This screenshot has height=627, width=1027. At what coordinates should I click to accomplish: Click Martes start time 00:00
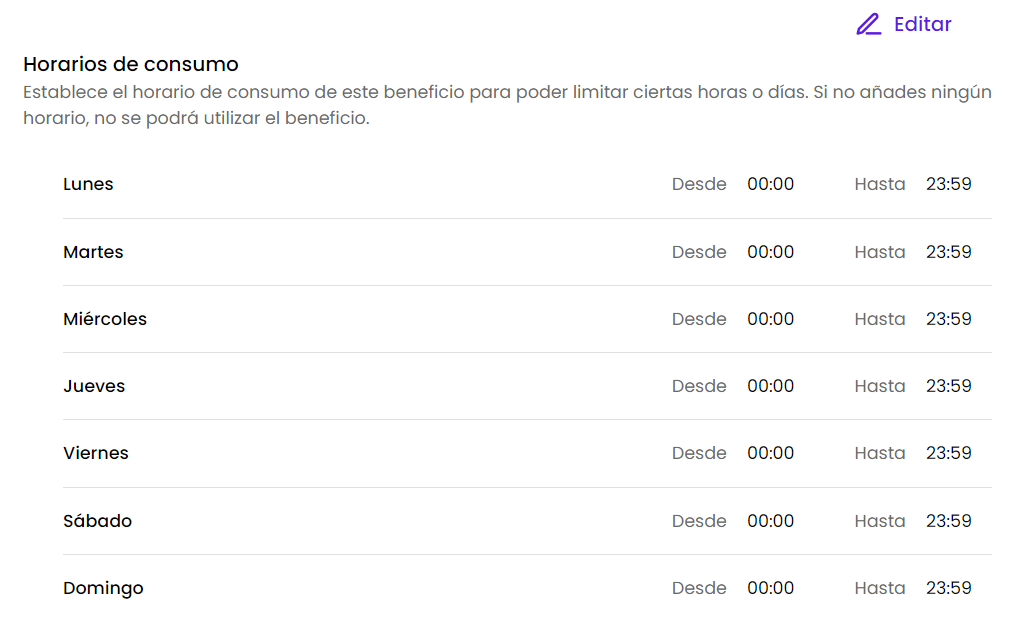(770, 252)
